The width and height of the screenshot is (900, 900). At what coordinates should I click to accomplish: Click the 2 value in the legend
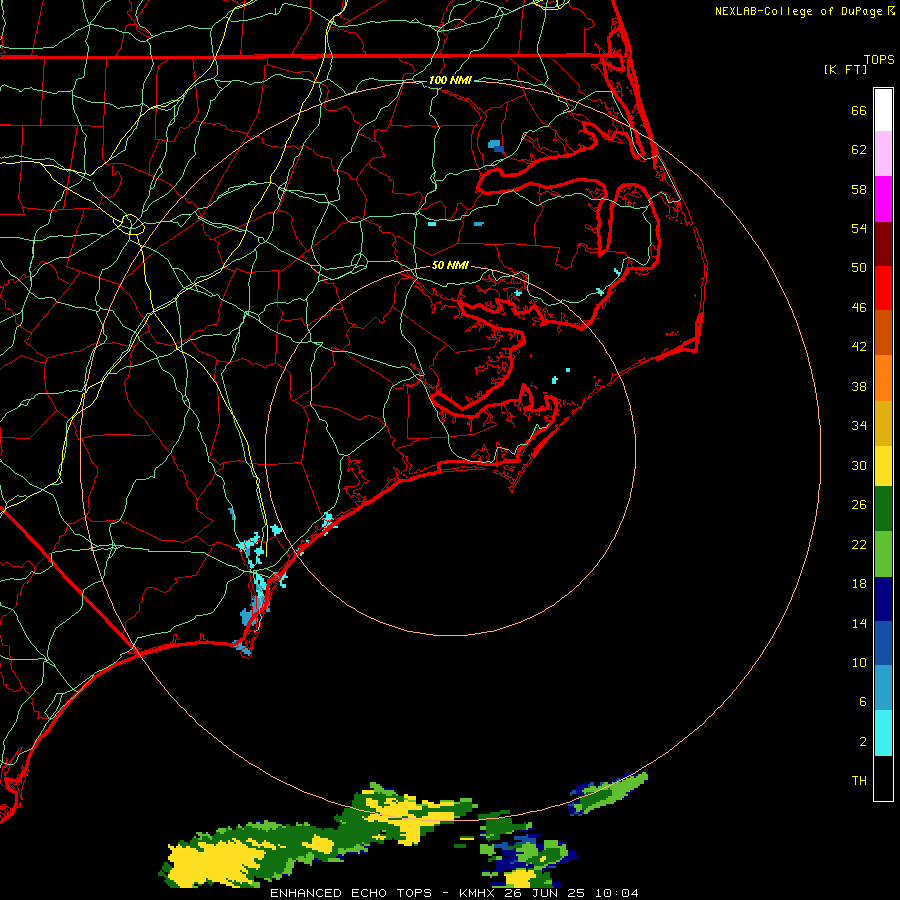(863, 742)
